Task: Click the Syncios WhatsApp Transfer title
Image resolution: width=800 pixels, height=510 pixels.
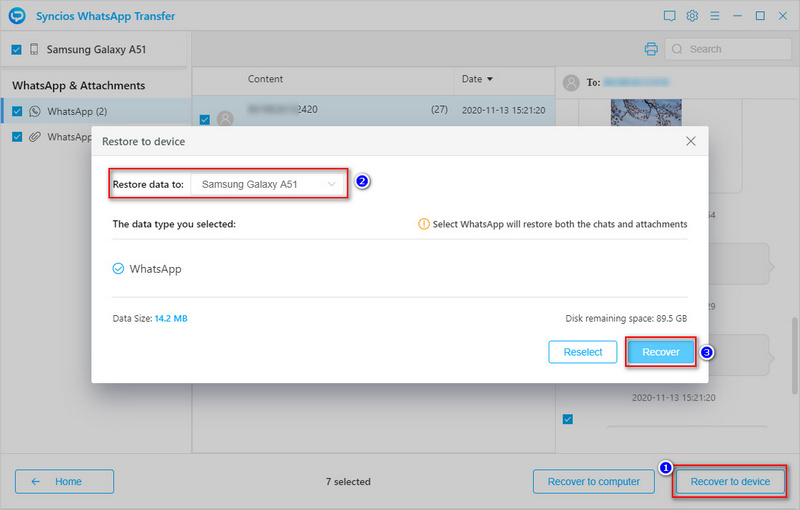Action: (106, 16)
